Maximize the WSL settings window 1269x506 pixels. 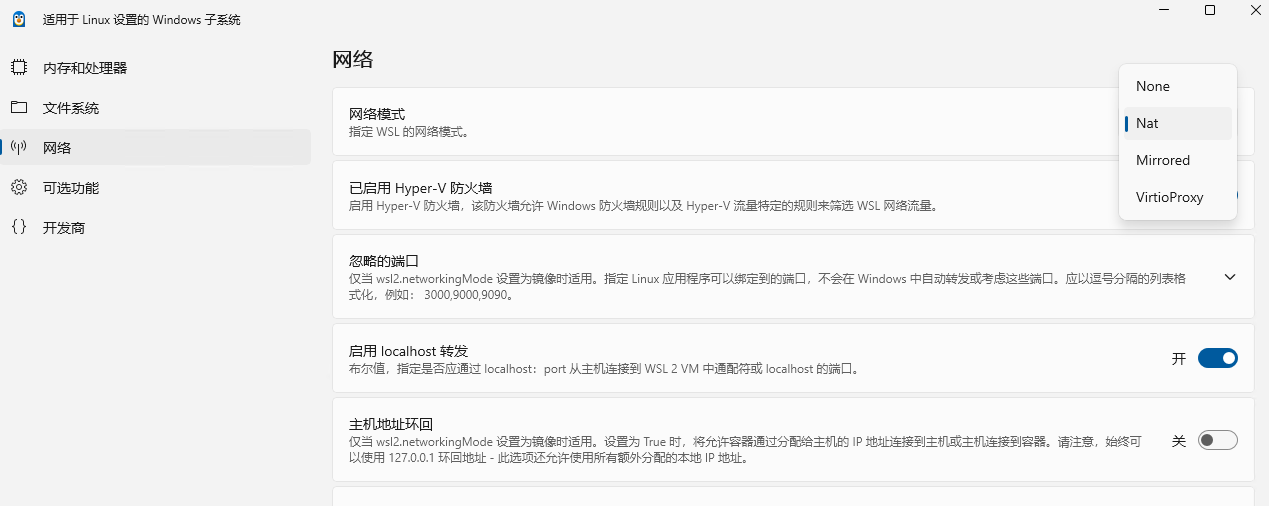[x=1210, y=10]
